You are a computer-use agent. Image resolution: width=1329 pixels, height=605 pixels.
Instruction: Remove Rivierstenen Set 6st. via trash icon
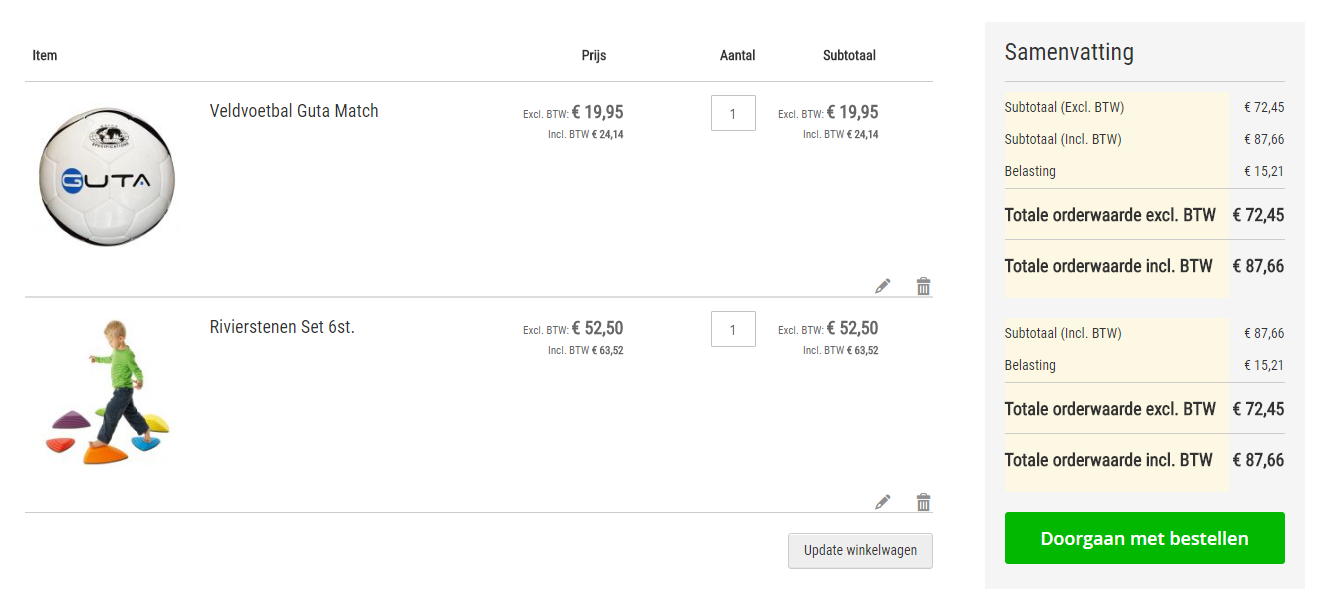923,502
